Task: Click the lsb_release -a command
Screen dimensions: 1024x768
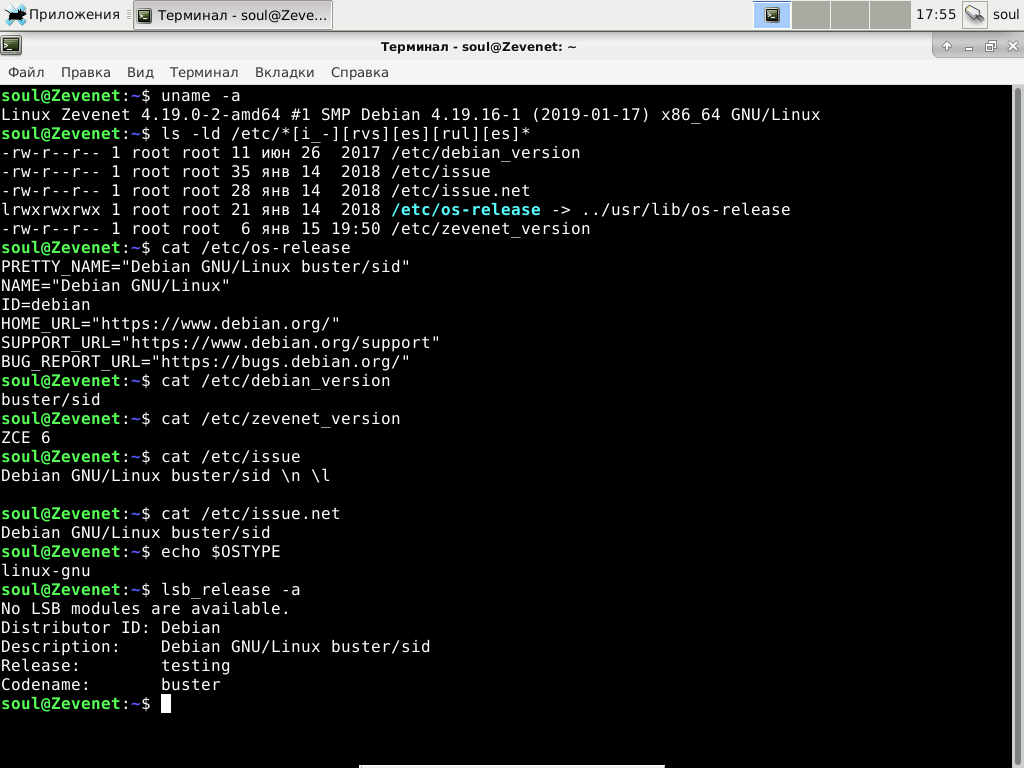Action: [x=231, y=590]
